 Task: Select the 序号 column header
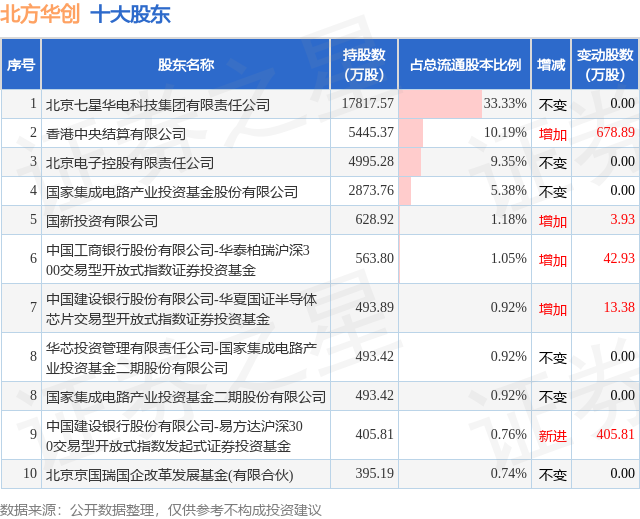point(21,64)
